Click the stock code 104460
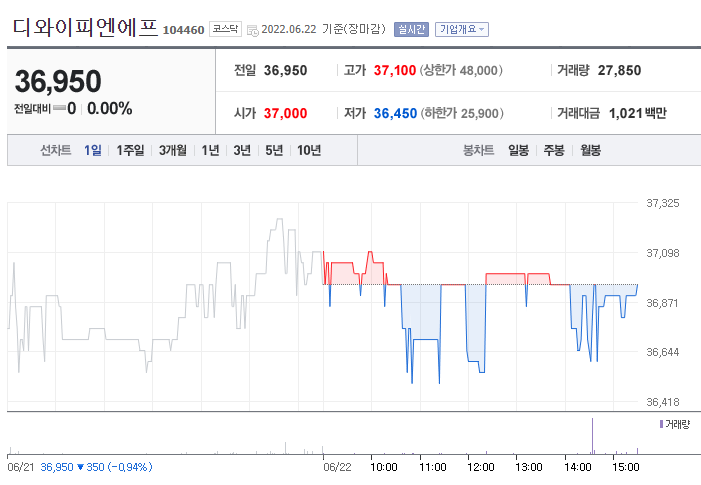The image size is (701, 485). click(183, 30)
